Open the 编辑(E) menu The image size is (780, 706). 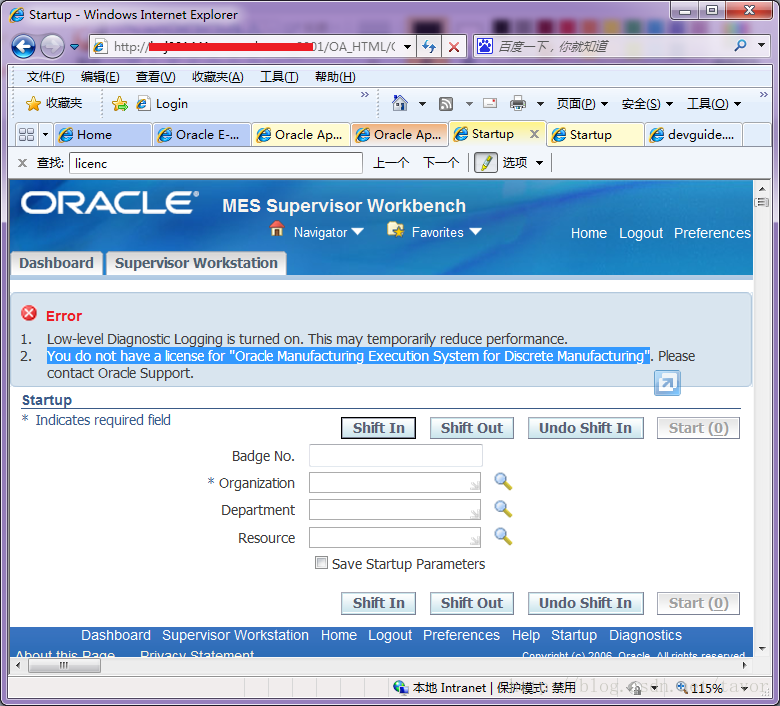point(100,77)
